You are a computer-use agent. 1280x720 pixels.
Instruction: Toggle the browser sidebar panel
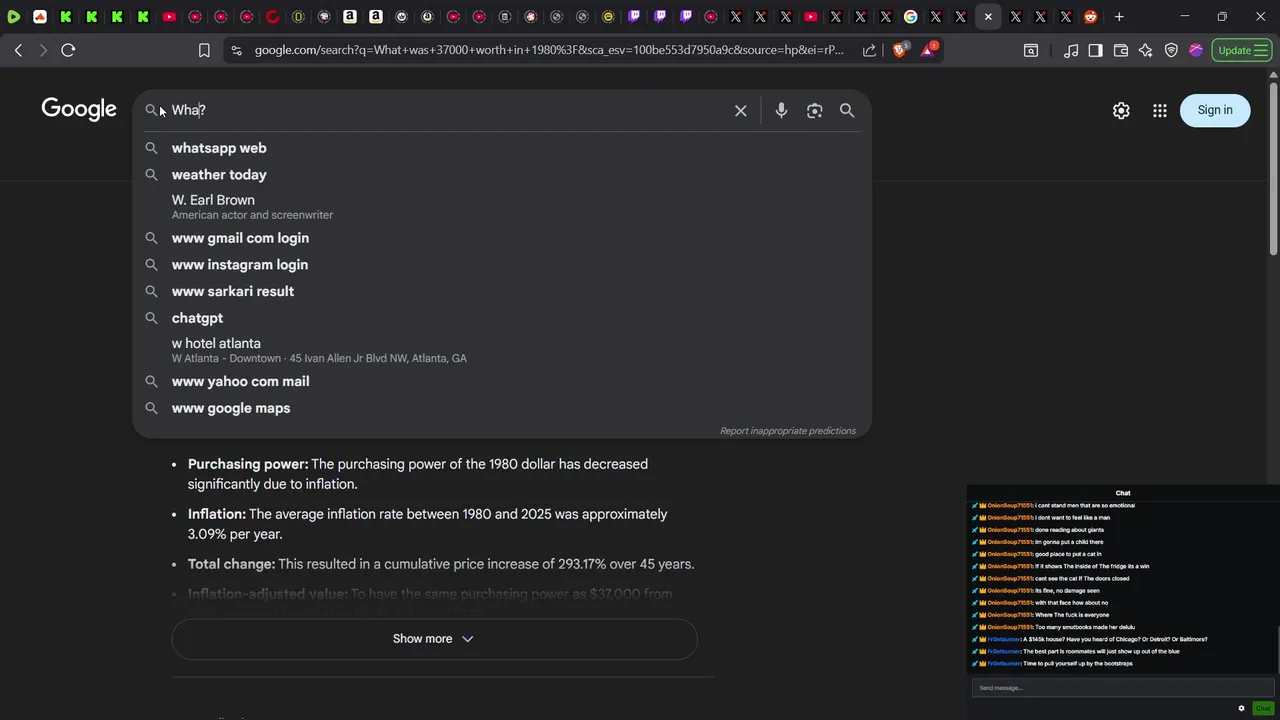(1096, 50)
